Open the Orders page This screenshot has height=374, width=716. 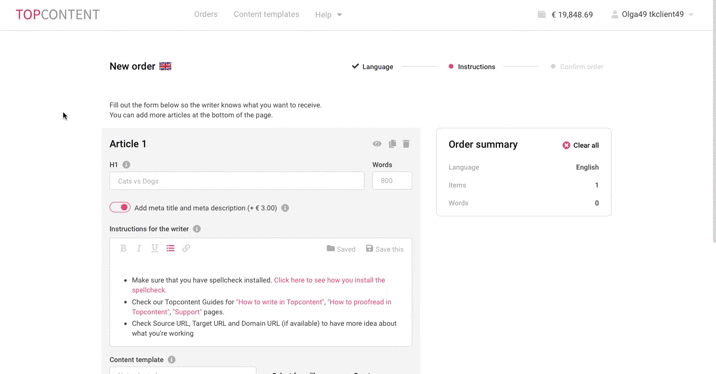[205, 14]
